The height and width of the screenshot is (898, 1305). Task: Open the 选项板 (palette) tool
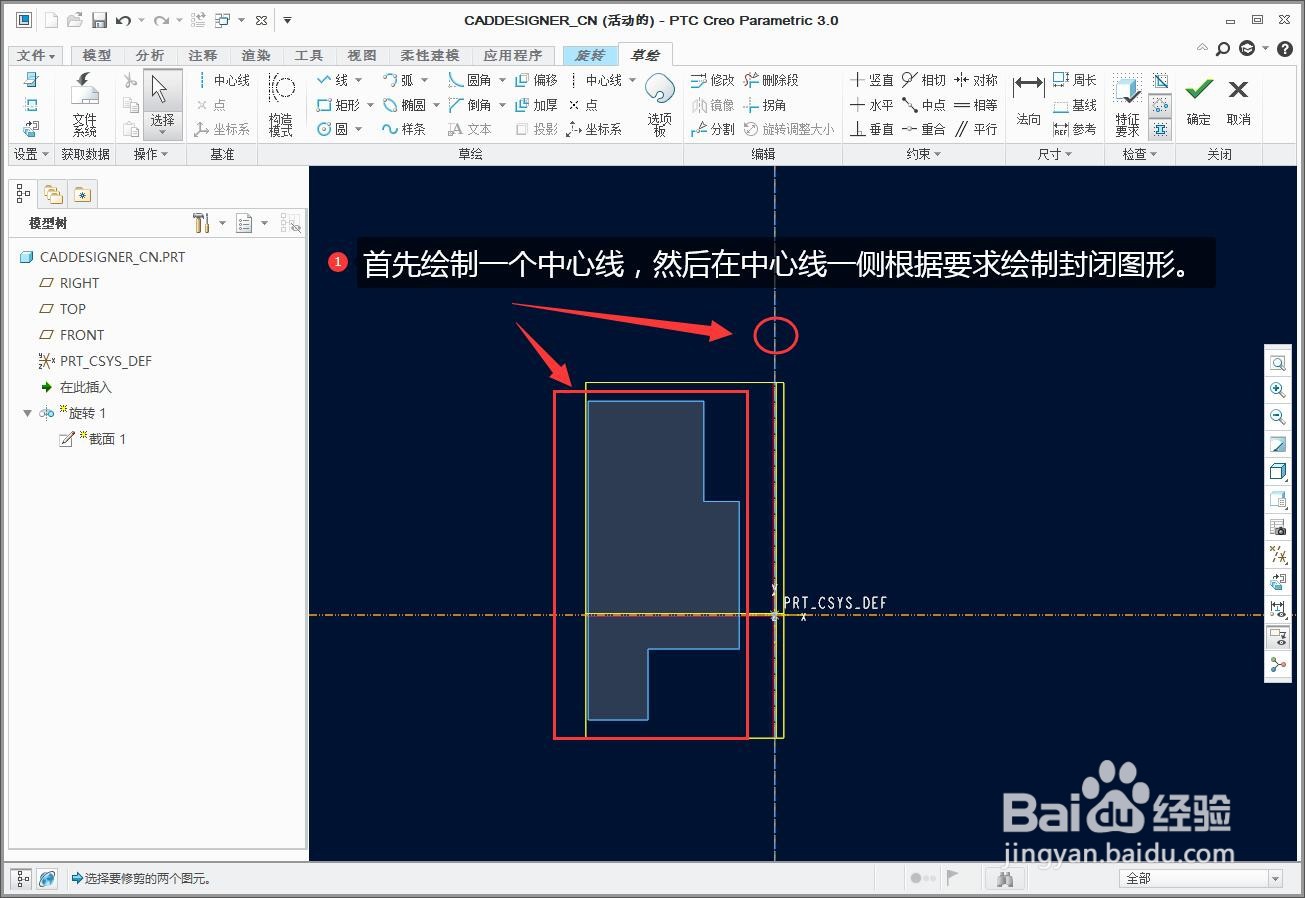pos(659,104)
